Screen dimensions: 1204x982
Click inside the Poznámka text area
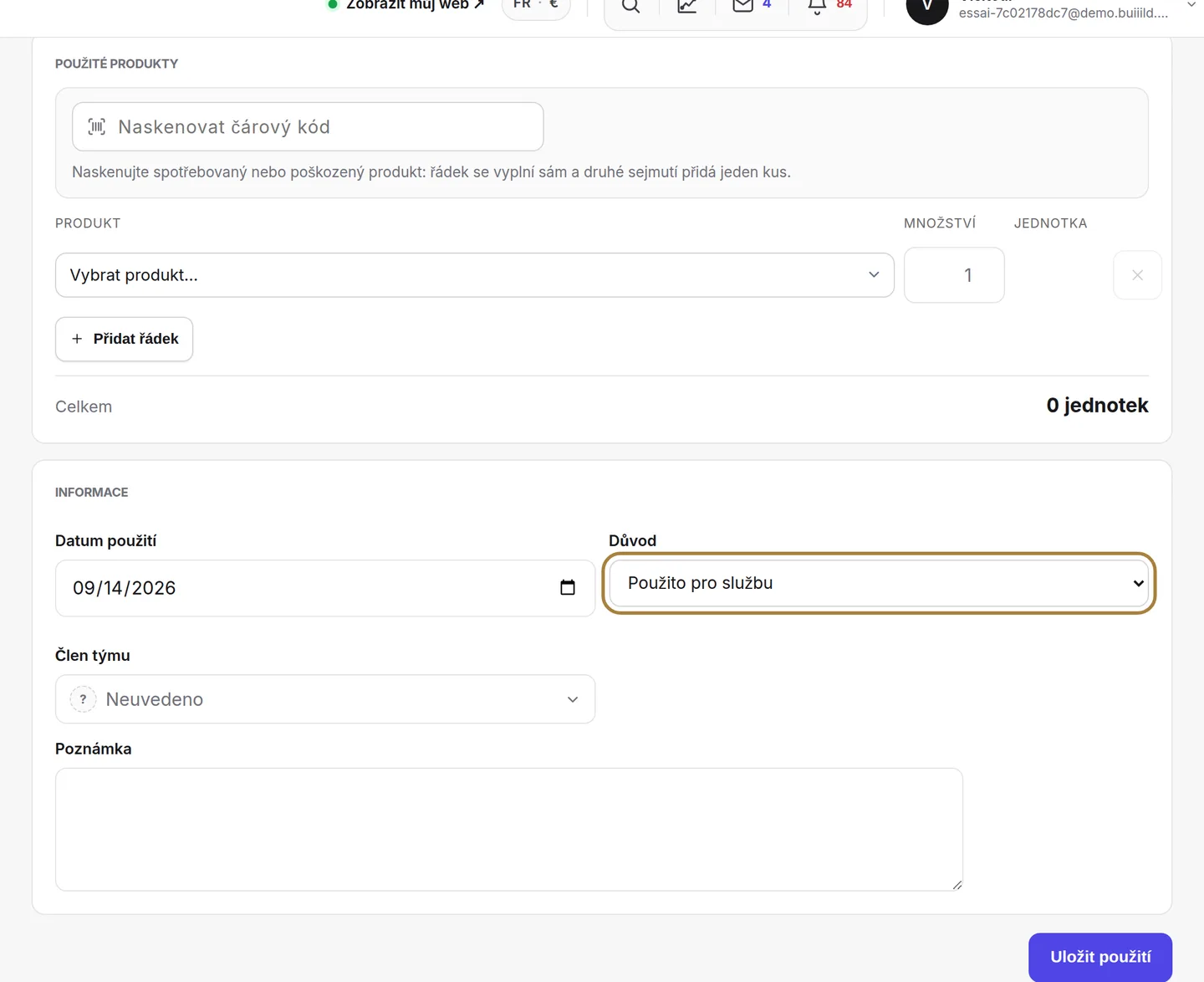(508, 829)
